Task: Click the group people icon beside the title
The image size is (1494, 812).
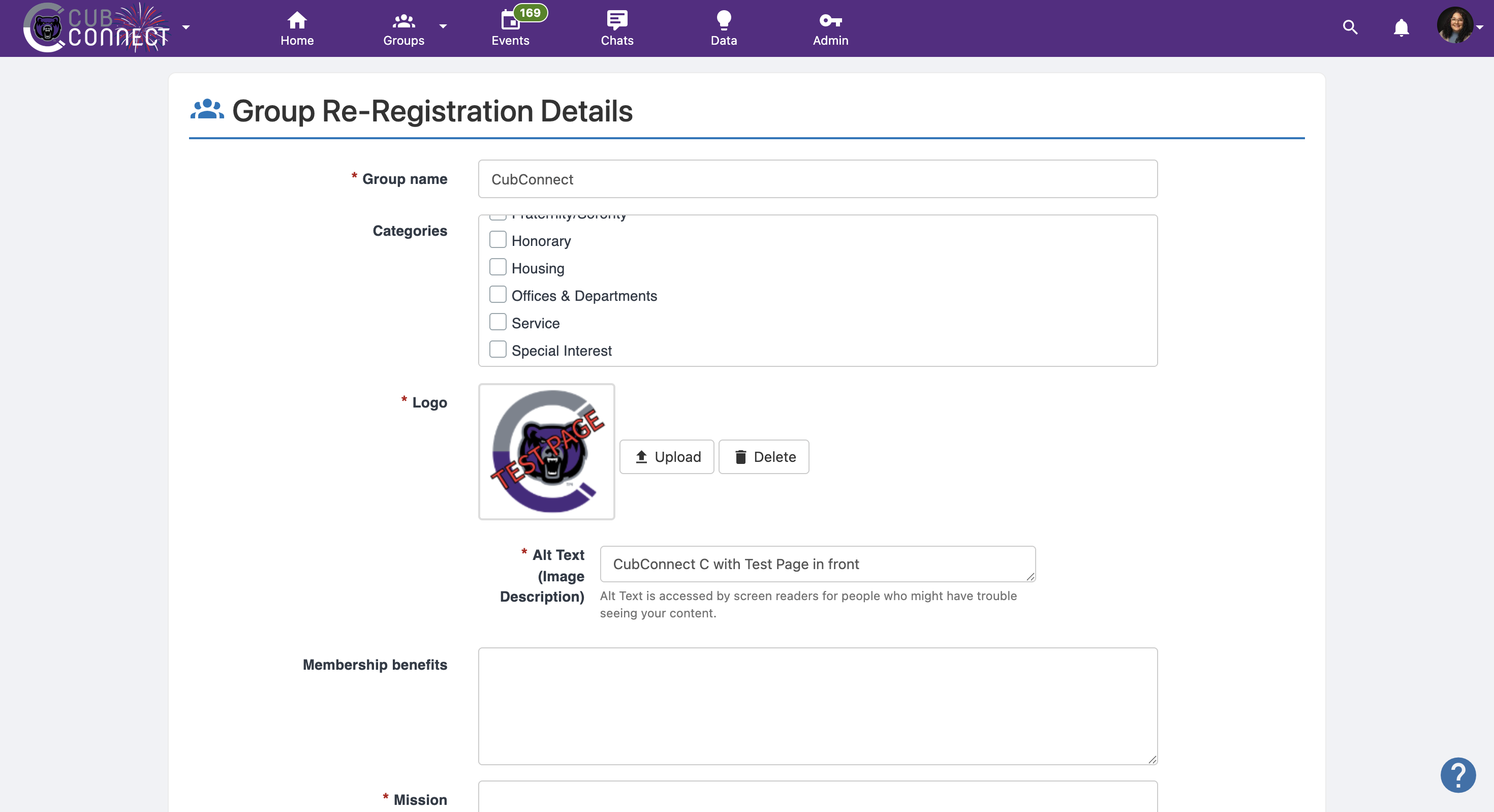Action: [207, 109]
